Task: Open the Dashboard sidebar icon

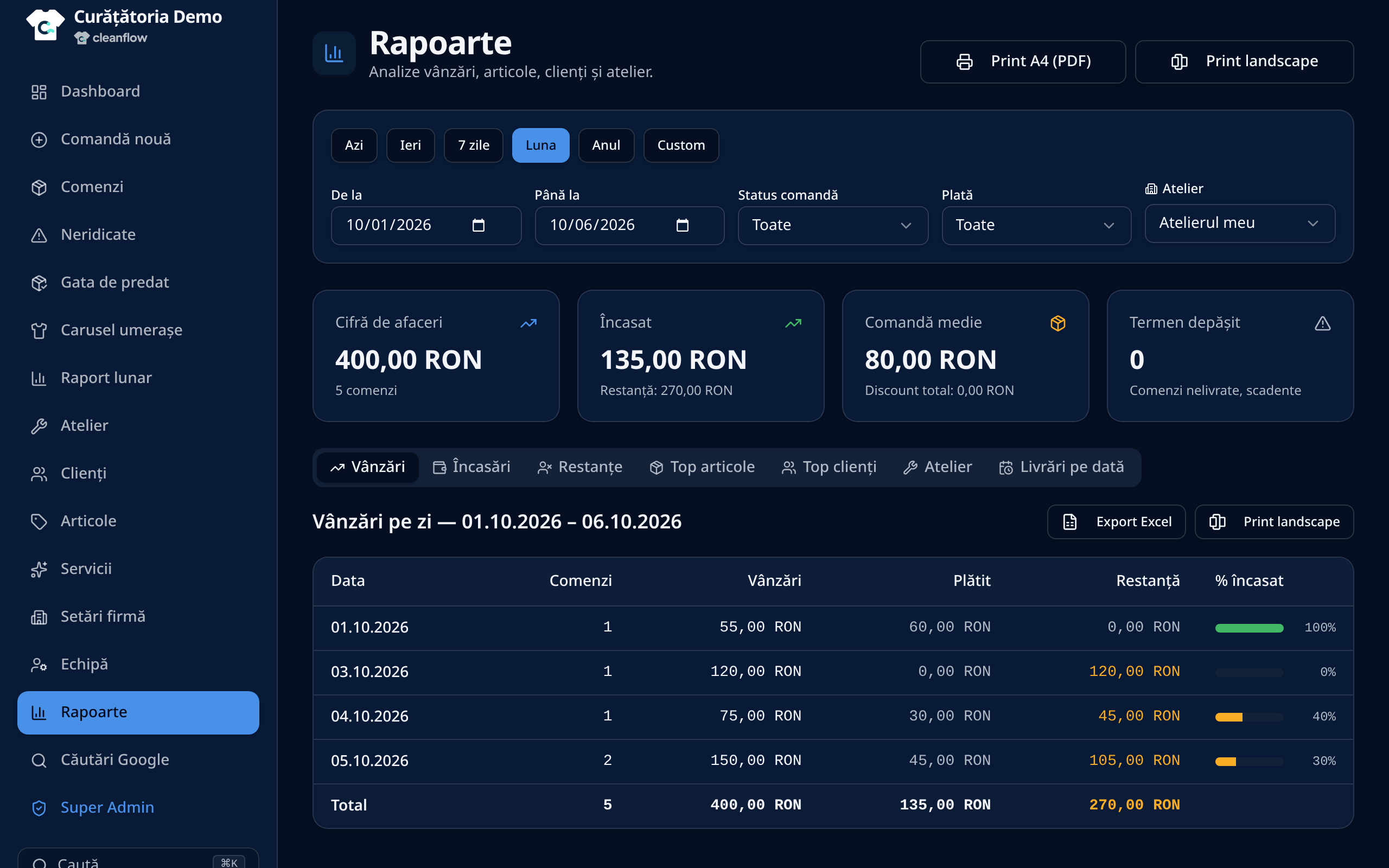Action: pos(39,92)
